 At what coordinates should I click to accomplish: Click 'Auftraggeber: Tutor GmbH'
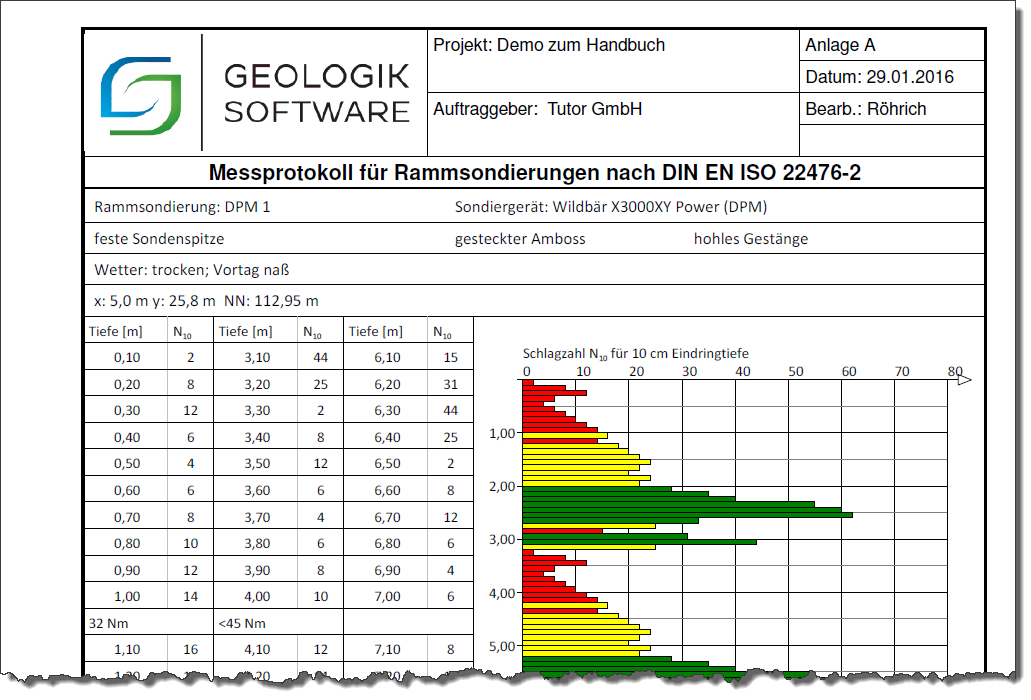click(x=535, y=109)
